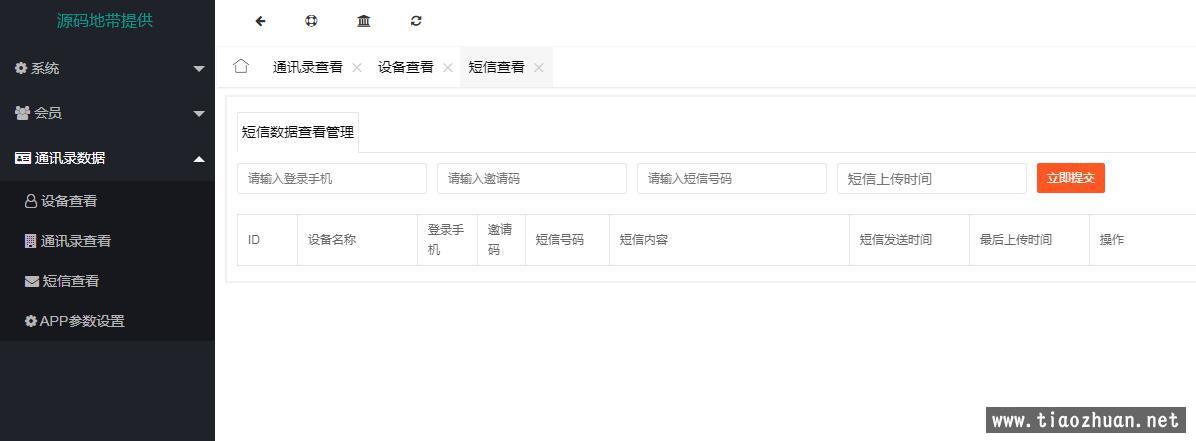This screenshot has height=441, width=1196.
Task: Close the 短信查看 tab
Action: click(539, 68)
